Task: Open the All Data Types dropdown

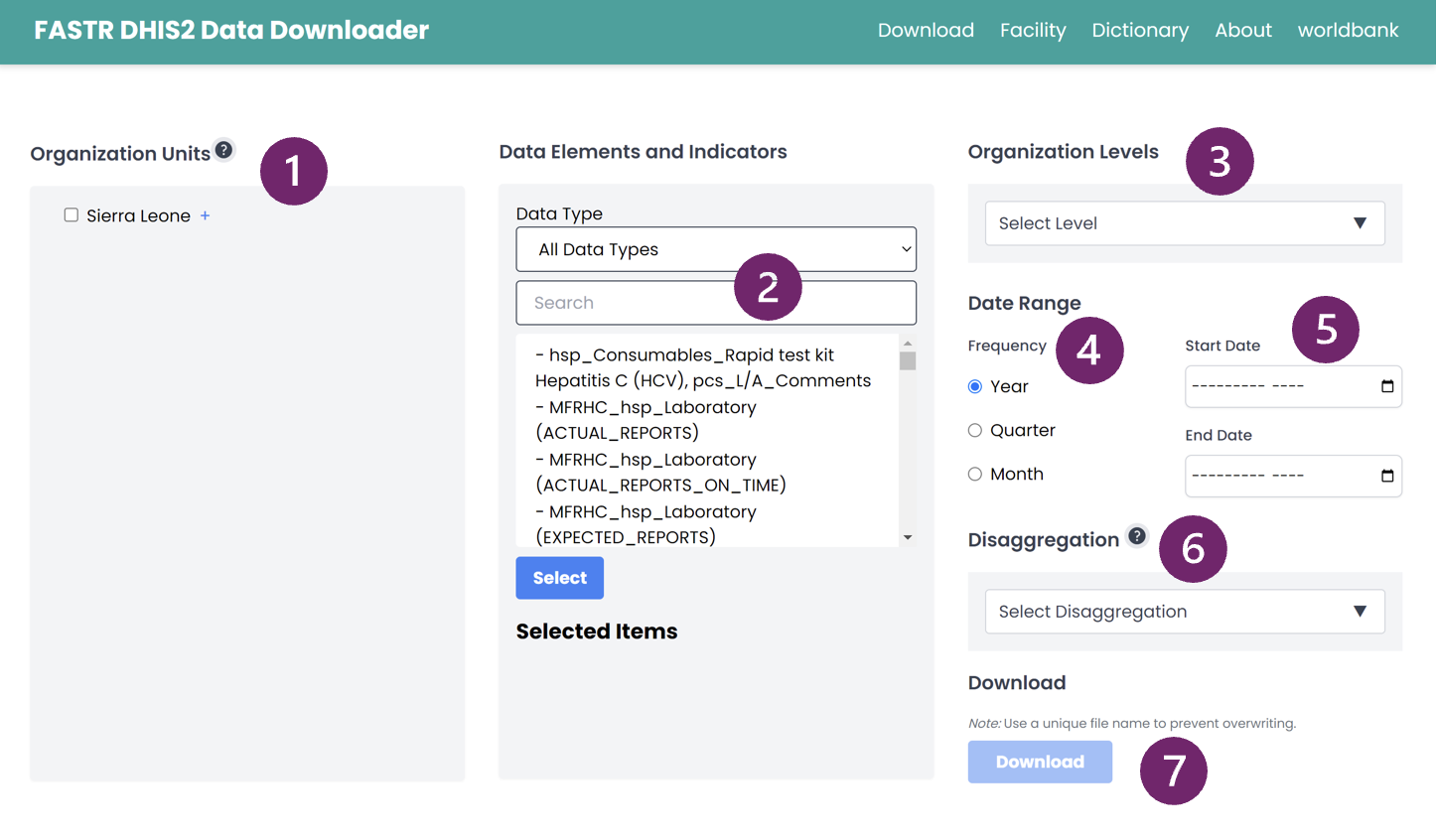Action: click(x=716, y=249)
